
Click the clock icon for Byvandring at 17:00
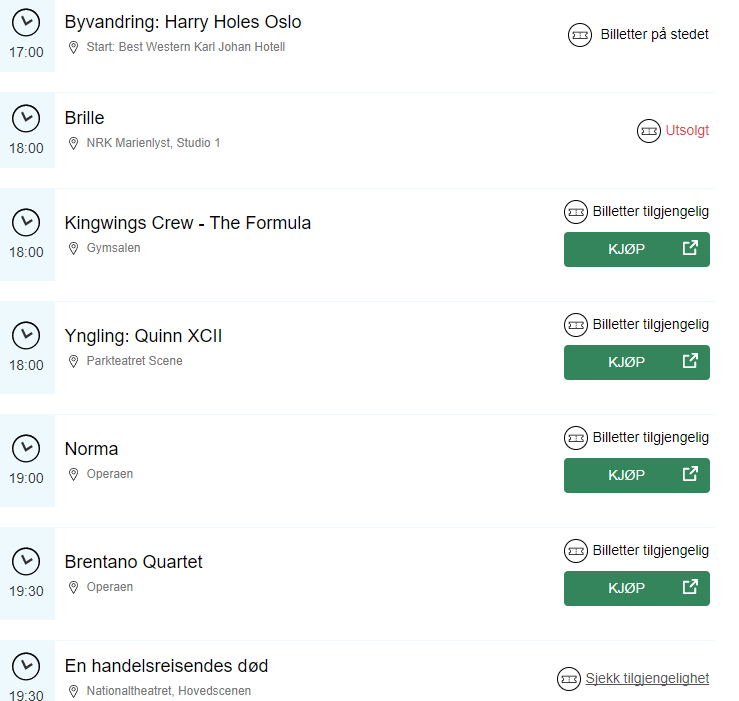(x=26, y=23)
